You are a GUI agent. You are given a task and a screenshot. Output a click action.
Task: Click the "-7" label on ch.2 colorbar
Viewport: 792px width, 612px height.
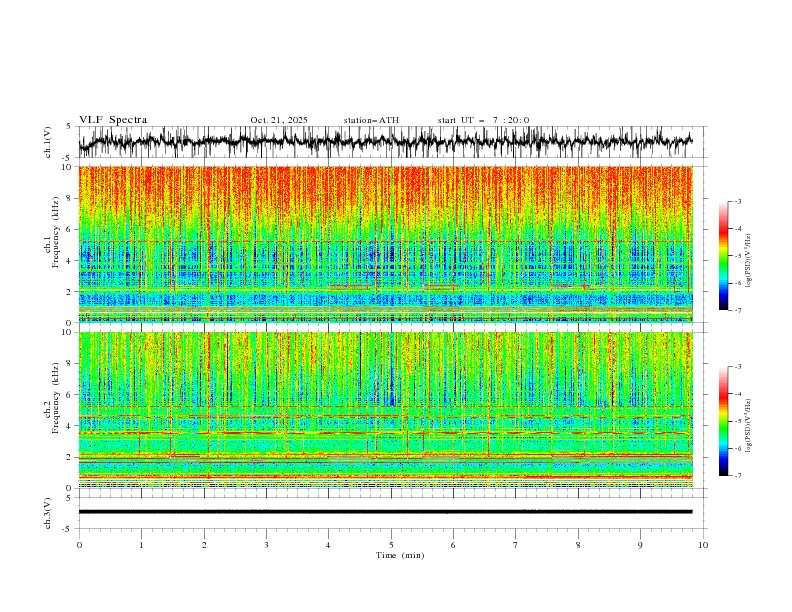click(x=738, y=475)
